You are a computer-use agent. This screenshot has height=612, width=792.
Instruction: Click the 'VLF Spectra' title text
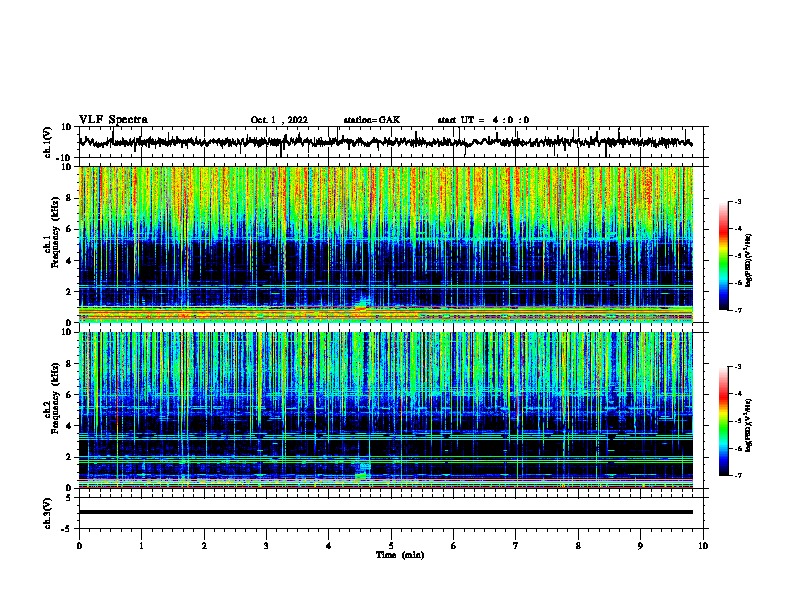(x=113, y=120)
